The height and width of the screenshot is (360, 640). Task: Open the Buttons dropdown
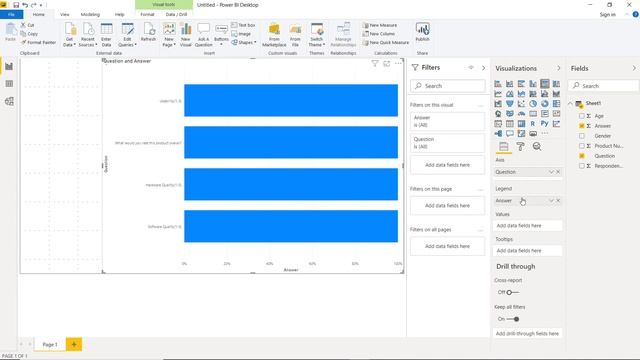point(221,35)
